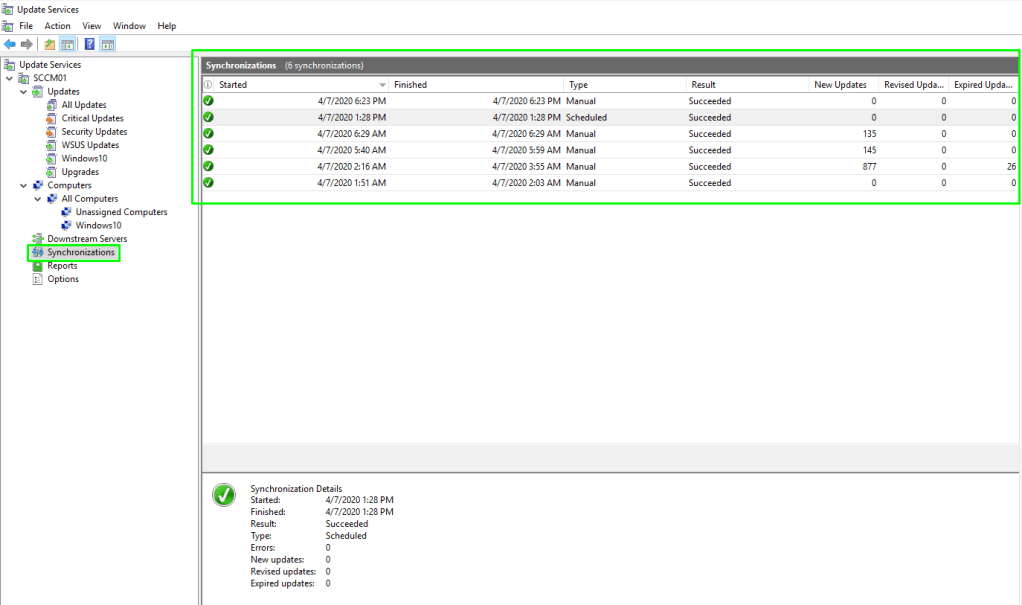Image resolution: width=1022 pixels, height=605 pixels.
Task: Sort by the New Updates column header
Action: tap(840, 85)
